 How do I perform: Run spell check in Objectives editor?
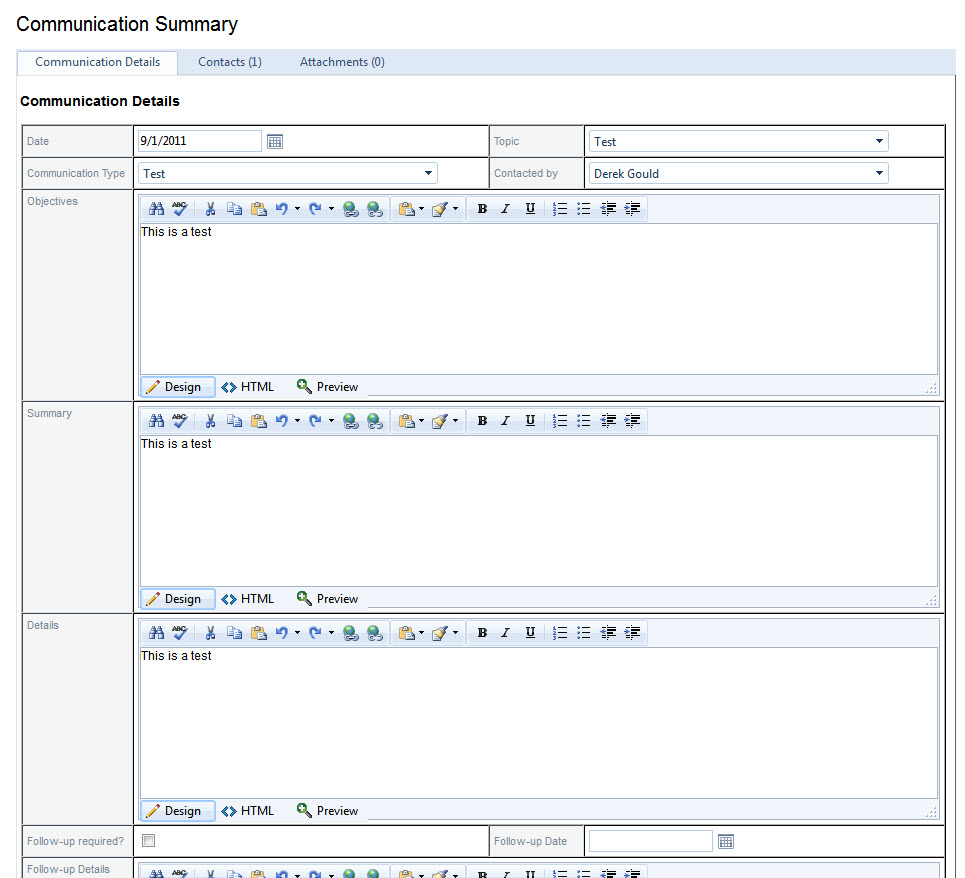180,209
